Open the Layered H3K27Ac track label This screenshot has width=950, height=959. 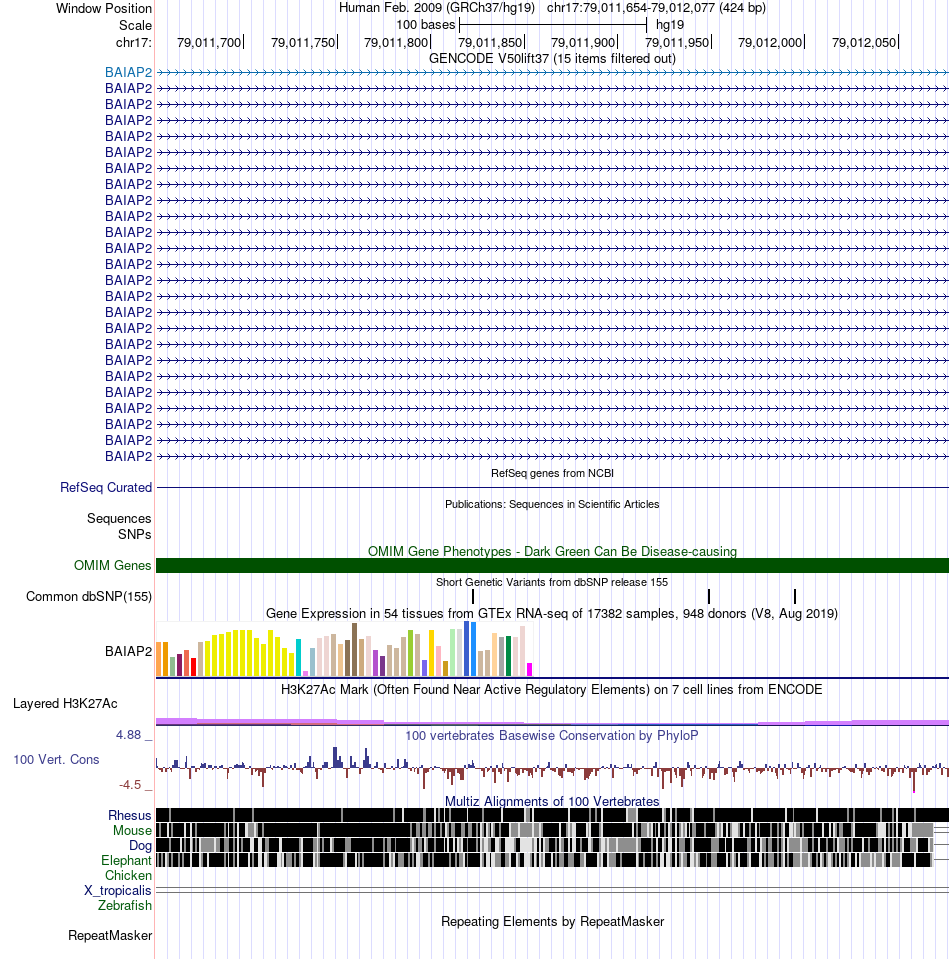coord(65,703)
